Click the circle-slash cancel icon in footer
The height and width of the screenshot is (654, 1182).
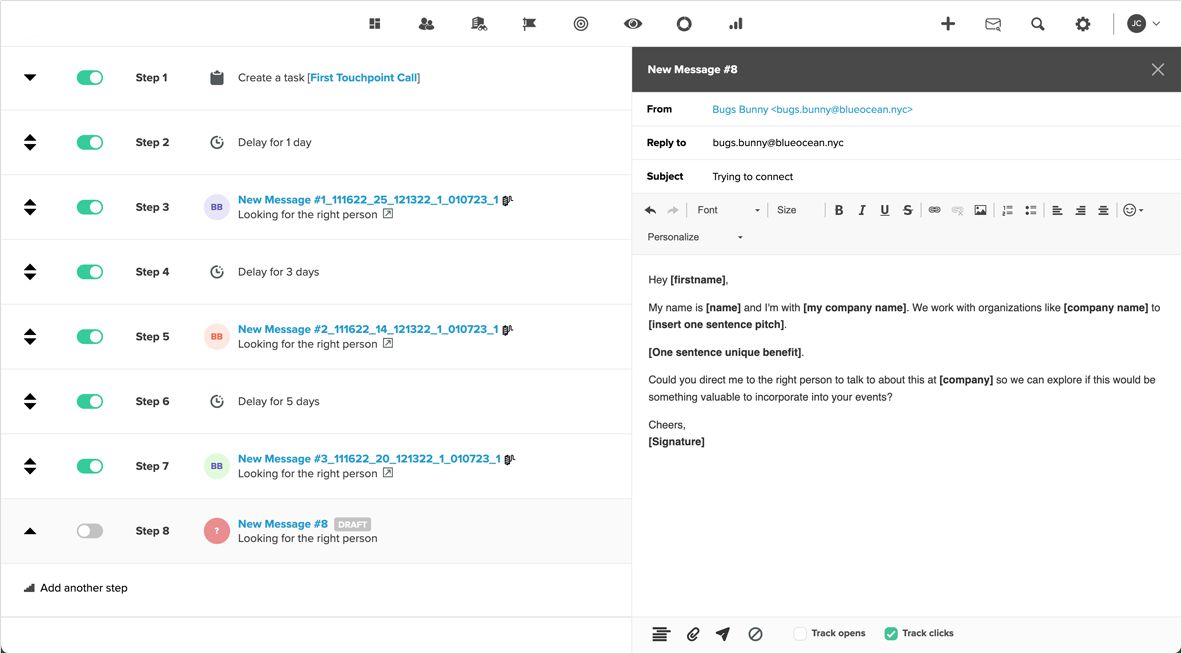point(755,634)
